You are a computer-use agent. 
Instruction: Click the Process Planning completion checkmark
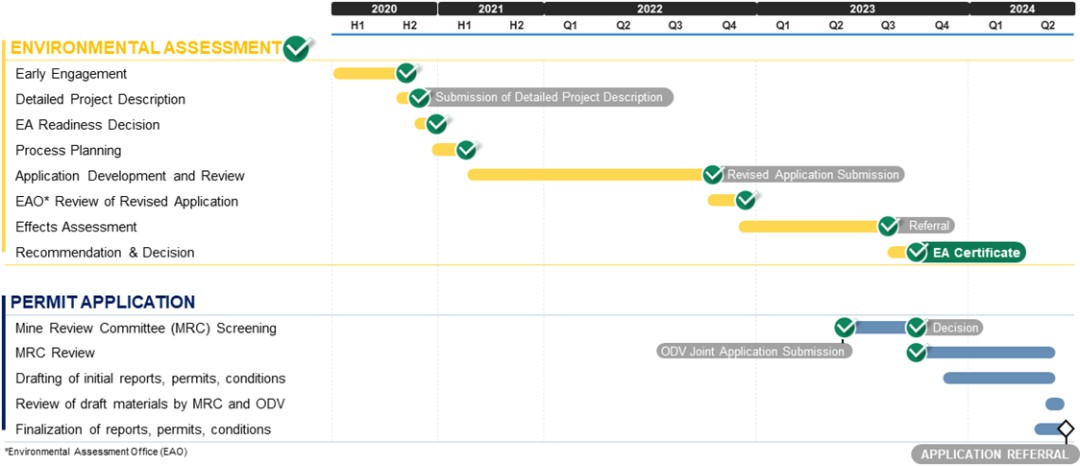click(x=466, y=149)
